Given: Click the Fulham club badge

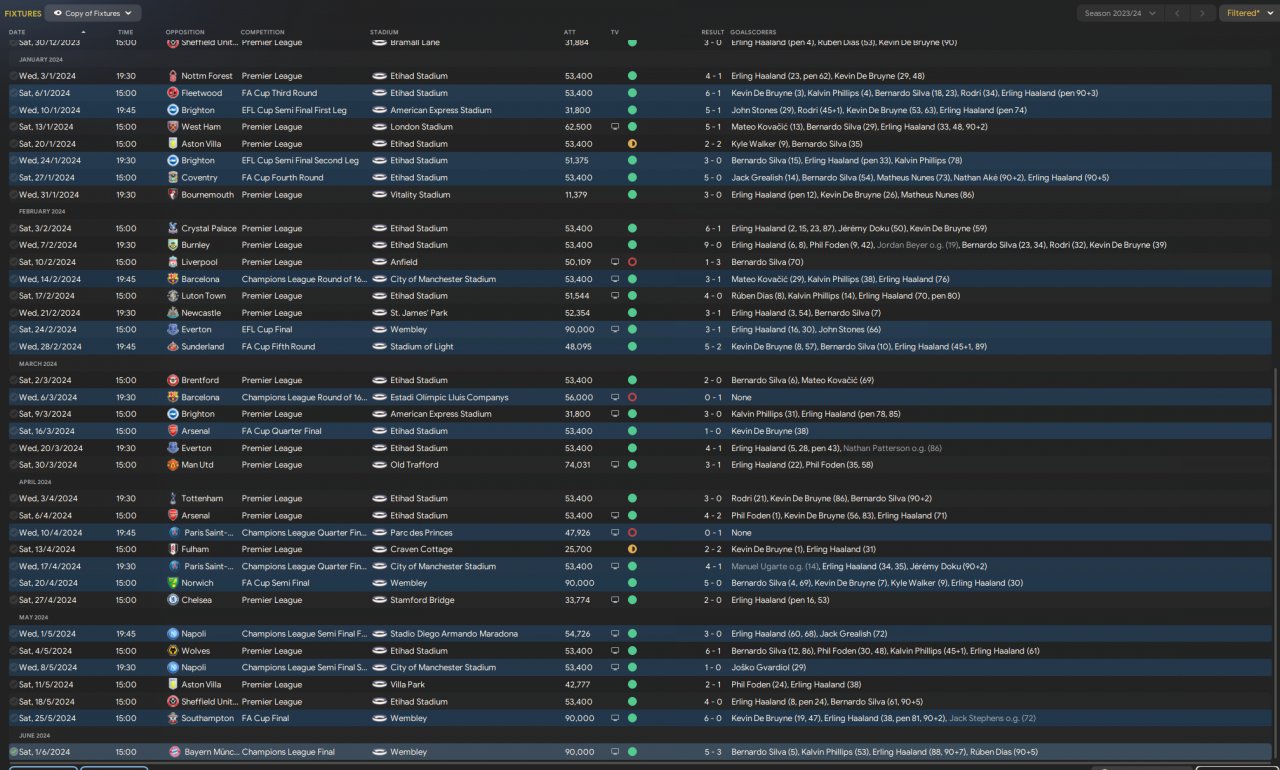Looking at the screenshot, I should (173, 549).
